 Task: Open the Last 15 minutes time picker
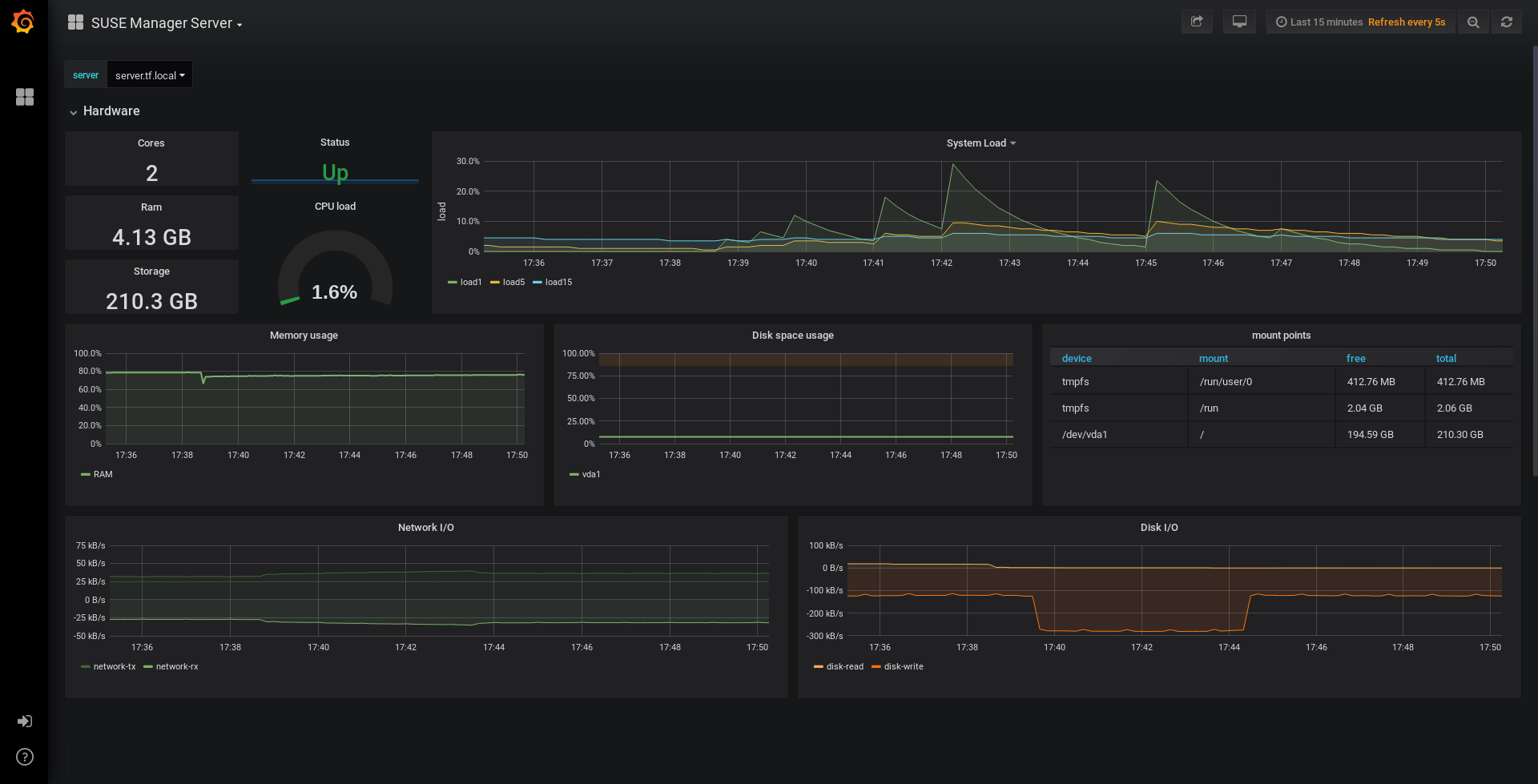click(x=1318, y=22)
